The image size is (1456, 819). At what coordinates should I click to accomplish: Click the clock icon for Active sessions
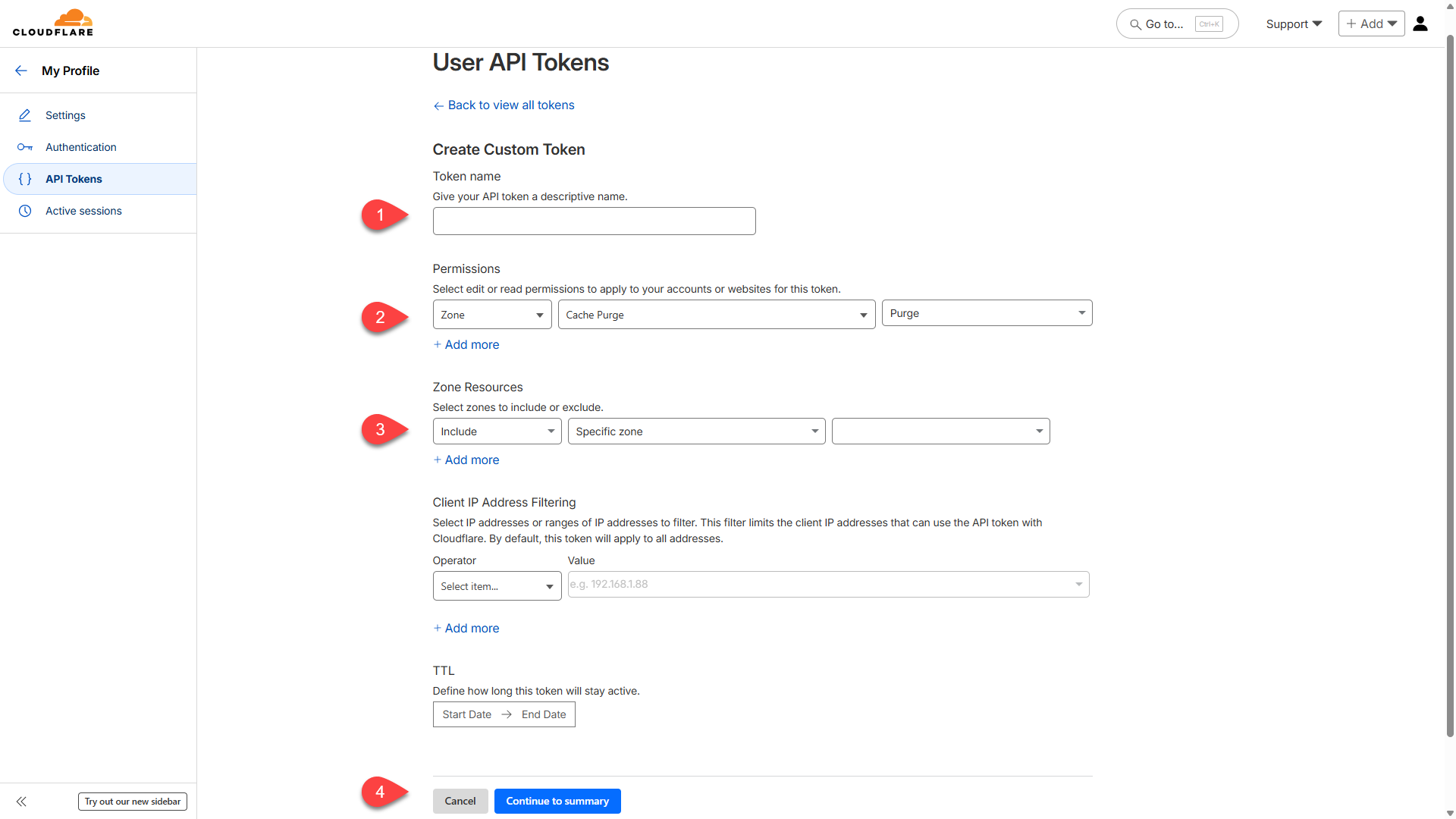click(25, 211)
